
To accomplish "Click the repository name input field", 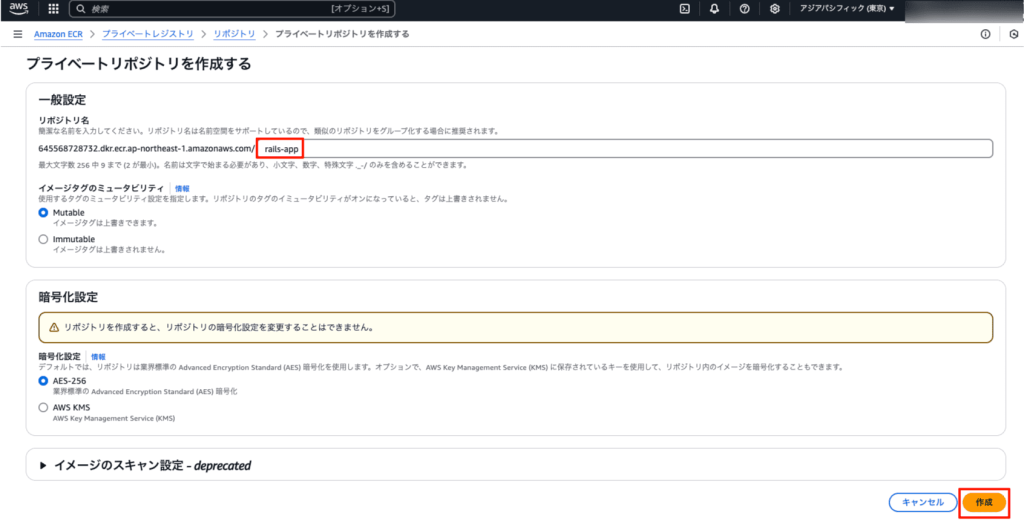I will 620,148.
